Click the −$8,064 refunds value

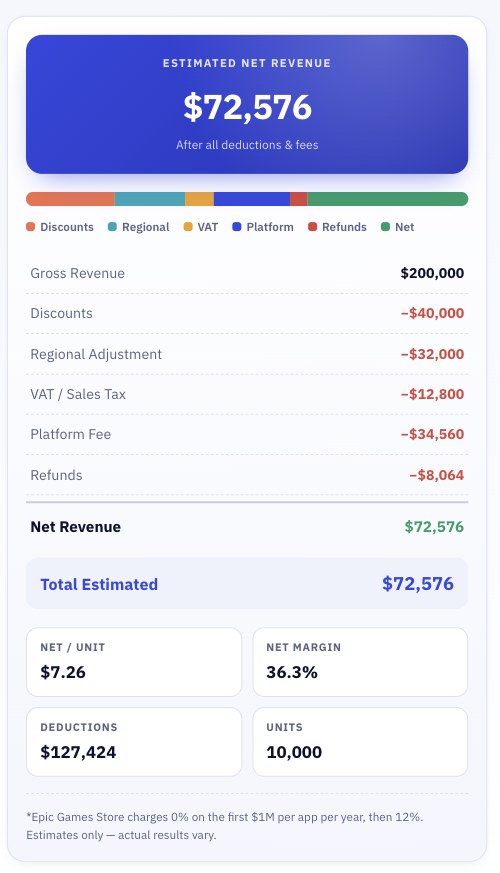pos(437,475)
